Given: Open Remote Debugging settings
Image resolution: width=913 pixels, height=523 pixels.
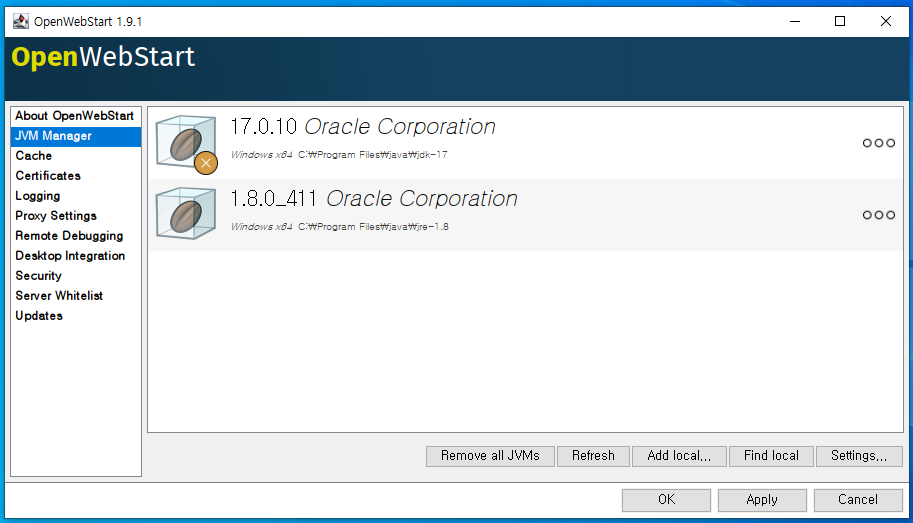Looking at the screenshot, I should [76, 236].
